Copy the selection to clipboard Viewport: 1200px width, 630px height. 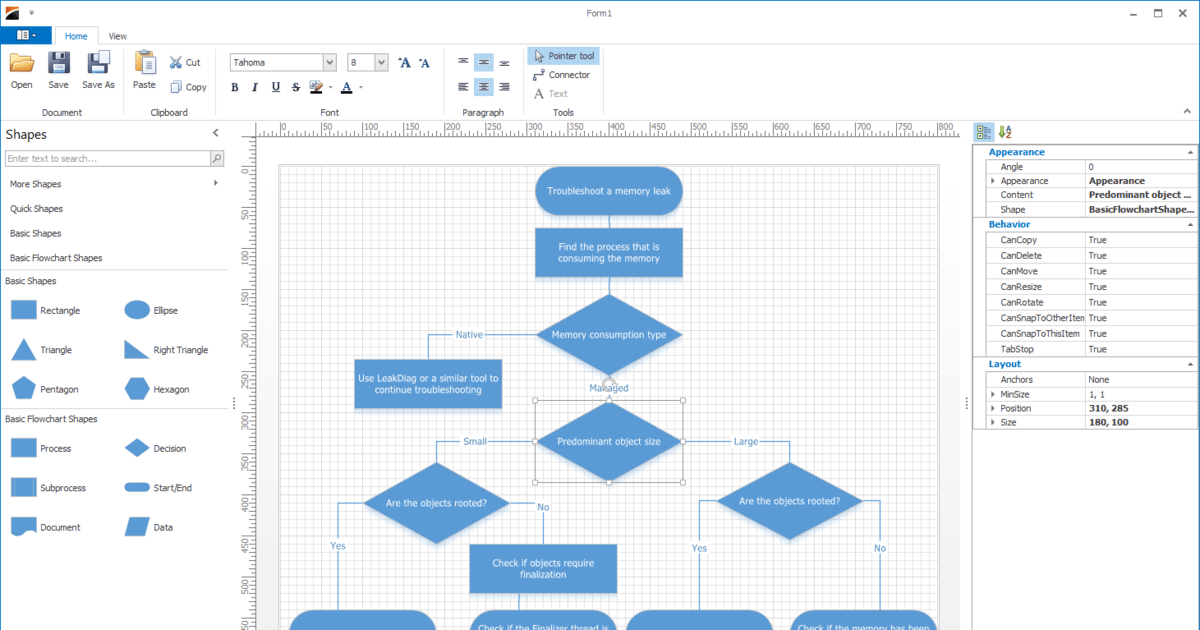click(x=189, y=87)
